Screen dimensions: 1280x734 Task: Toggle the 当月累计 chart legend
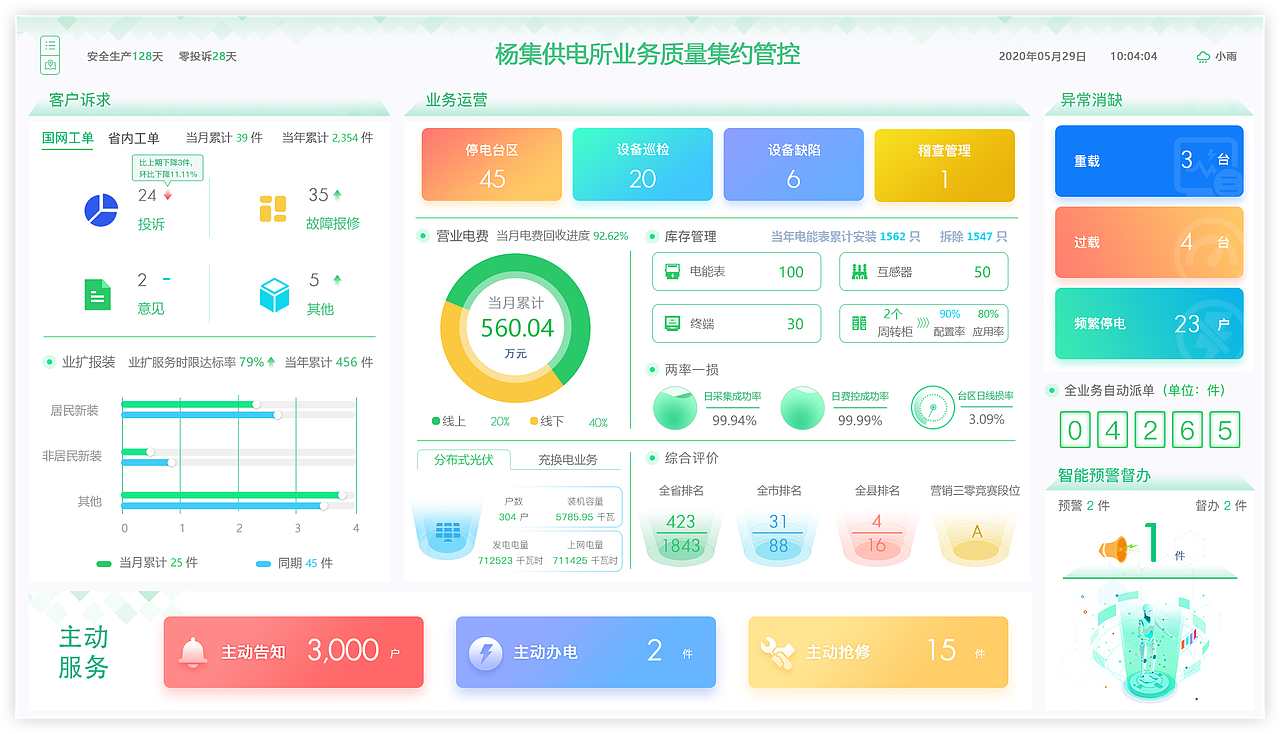point(147,563)
